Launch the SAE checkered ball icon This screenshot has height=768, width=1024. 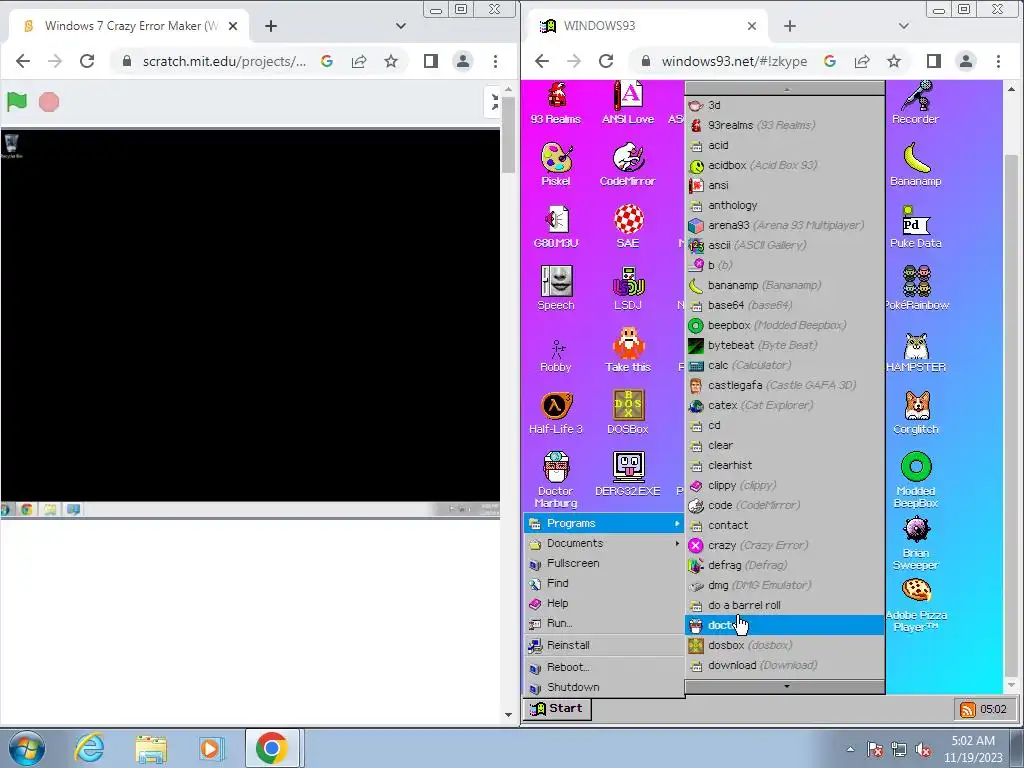(628, 227)
